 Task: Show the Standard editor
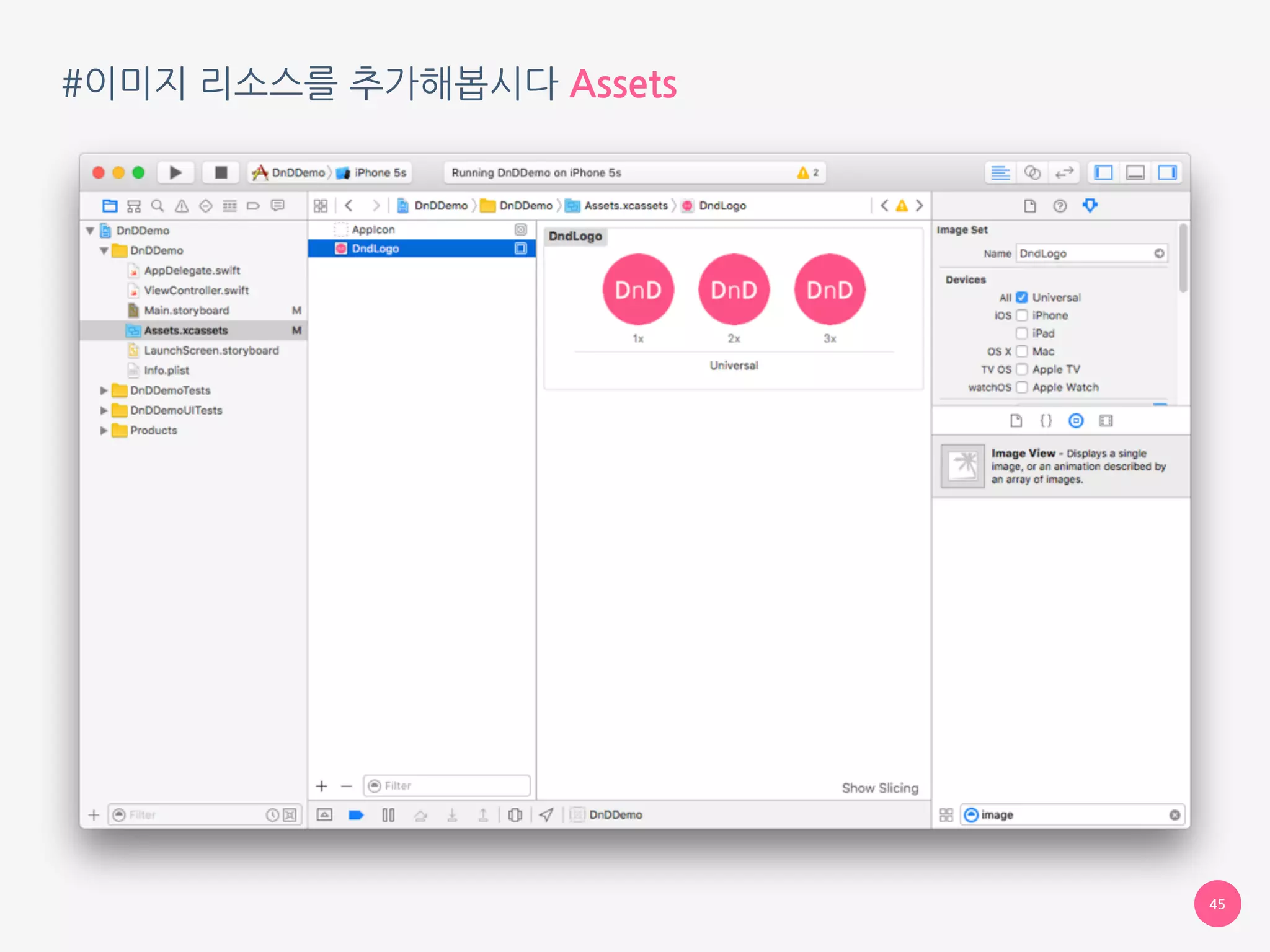1000,172
